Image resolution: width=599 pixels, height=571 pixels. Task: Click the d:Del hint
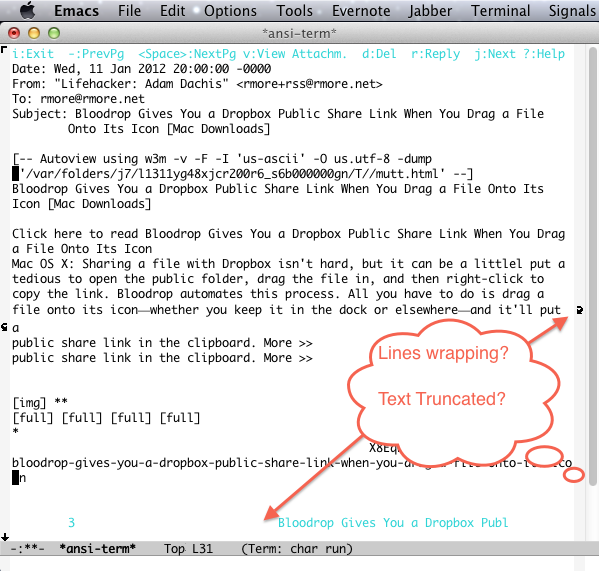(x=379, y=54)
